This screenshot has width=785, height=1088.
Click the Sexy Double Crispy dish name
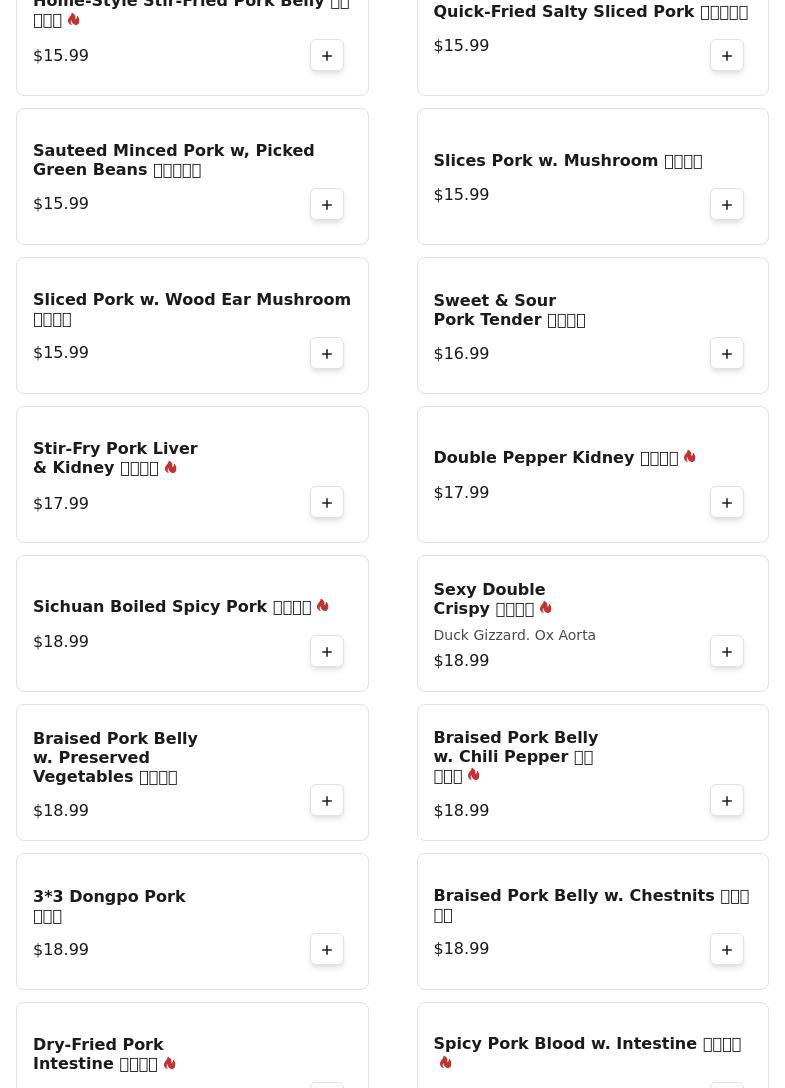click(x=489, y=599)
